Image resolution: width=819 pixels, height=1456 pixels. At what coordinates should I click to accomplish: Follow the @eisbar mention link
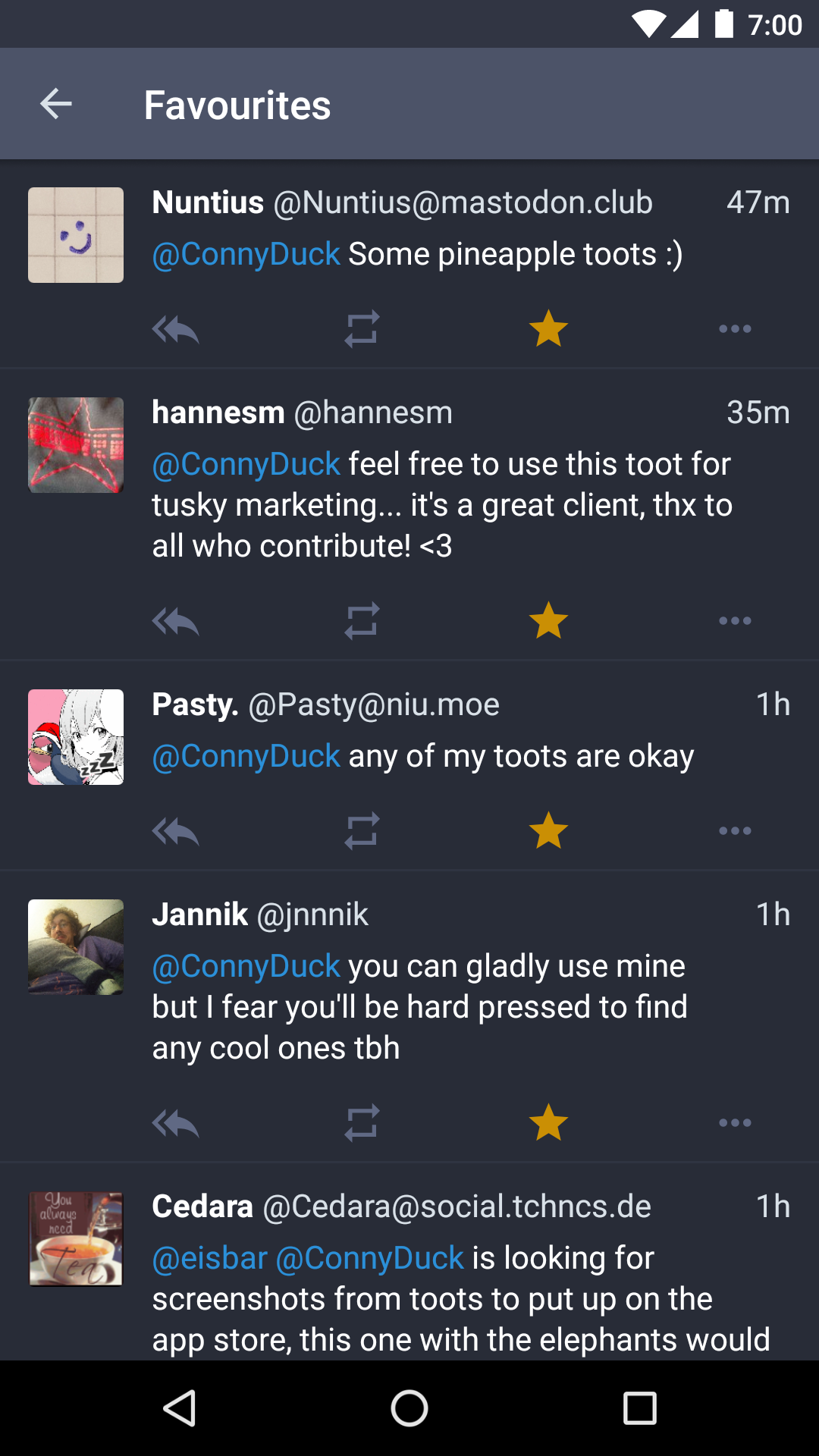(x=210, y=1258)
